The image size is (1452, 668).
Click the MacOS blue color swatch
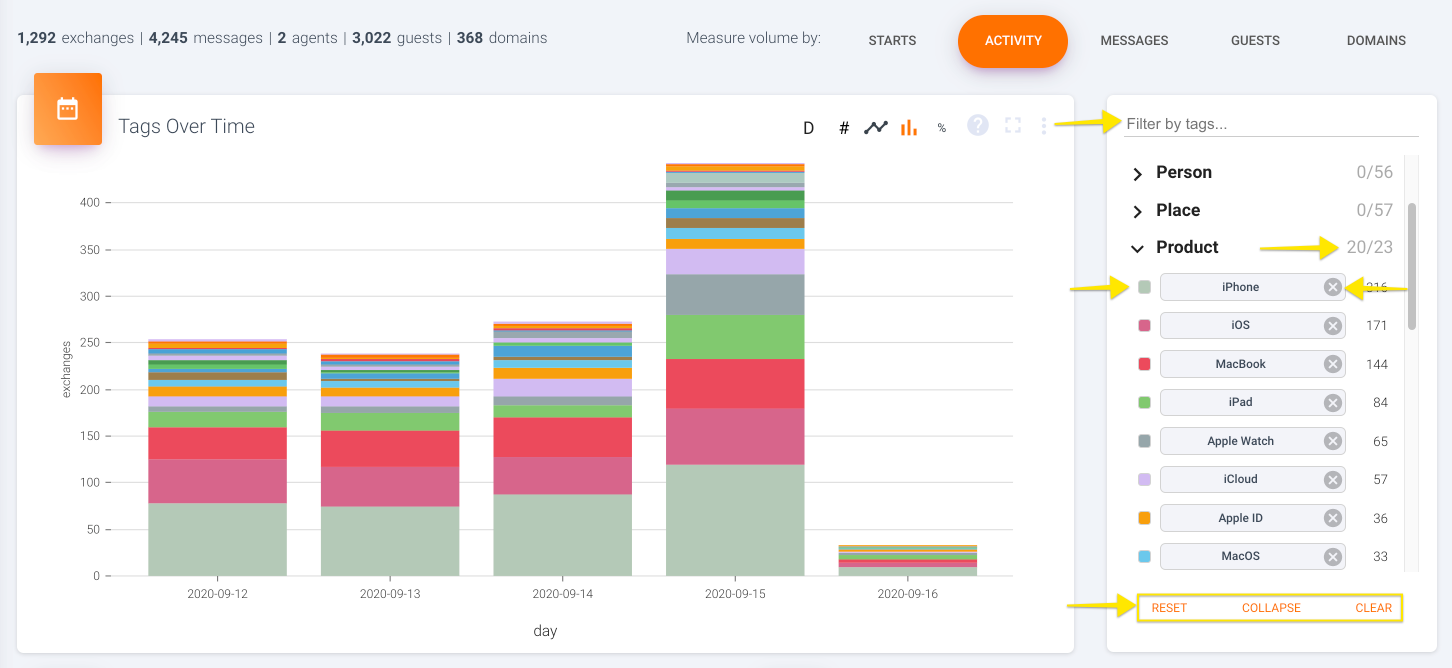1144,556
